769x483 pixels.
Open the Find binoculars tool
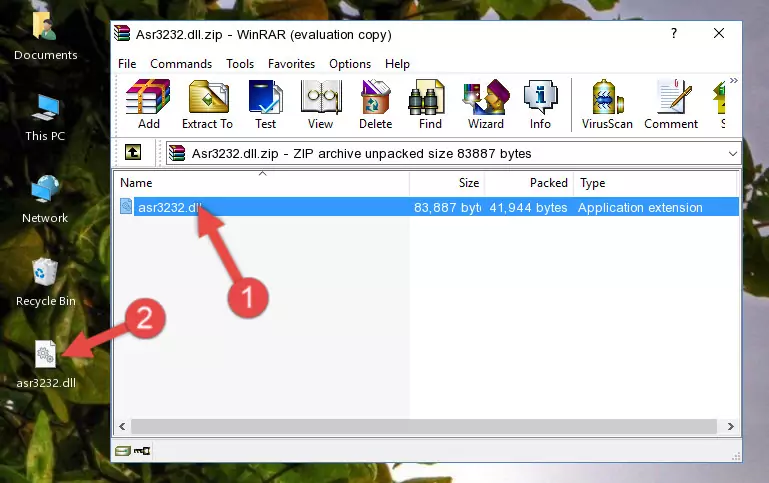pyautogui.click(x=430, y=104)
